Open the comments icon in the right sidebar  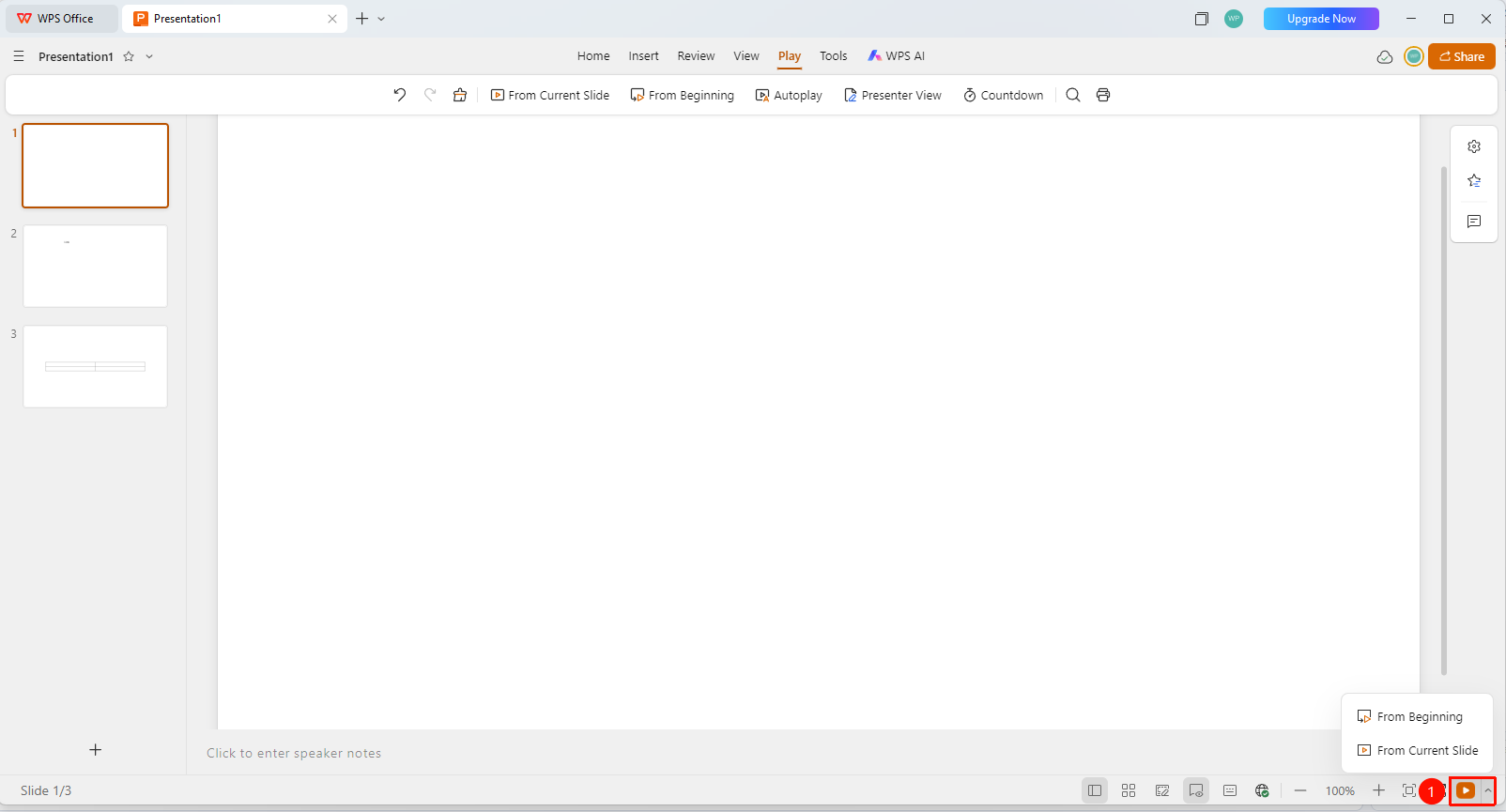coord(1474,222)
